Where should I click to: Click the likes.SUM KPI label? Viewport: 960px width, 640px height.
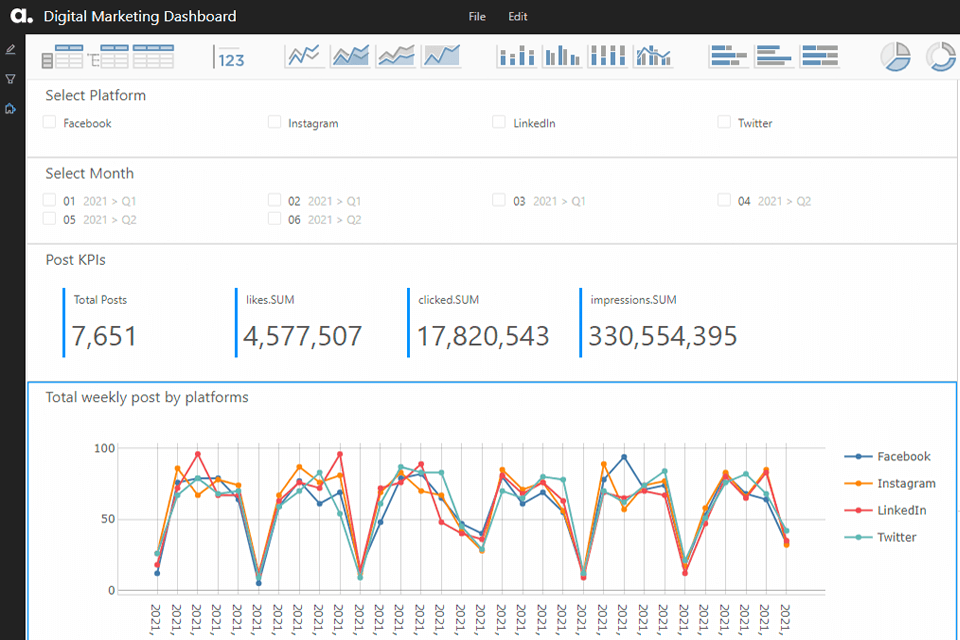[270, 300]
